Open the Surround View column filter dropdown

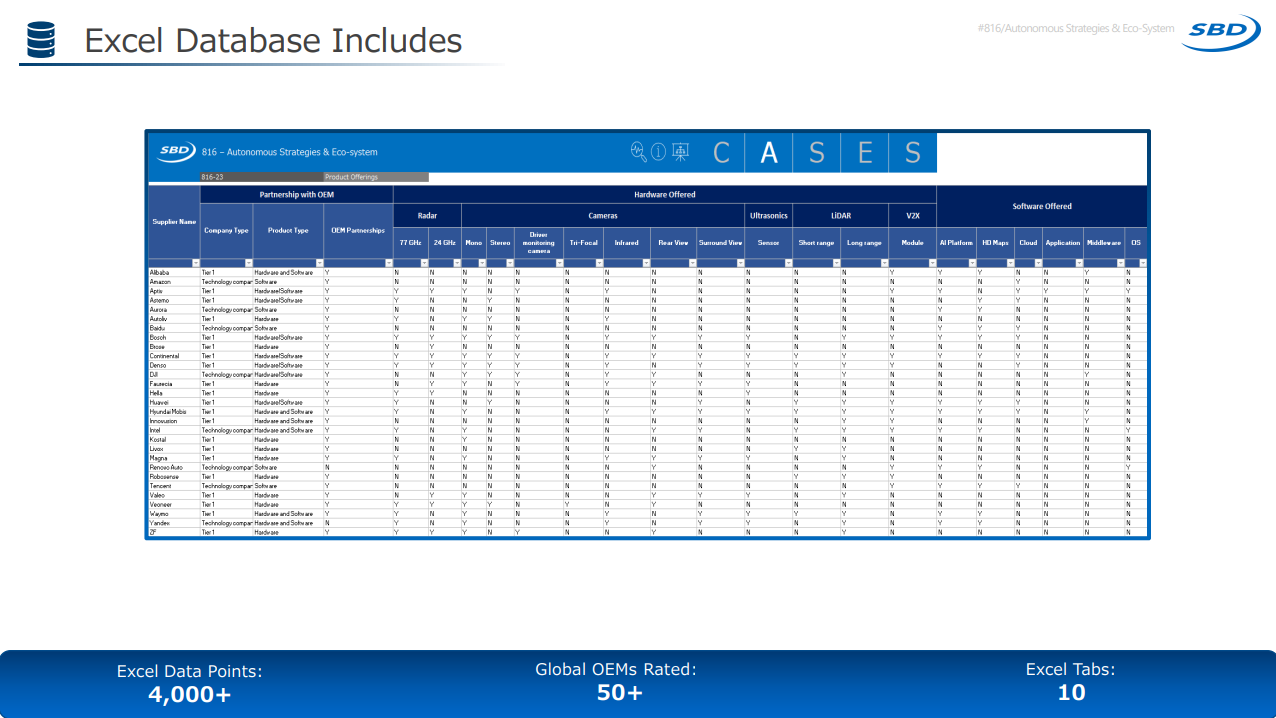click(x=740, y=263)
